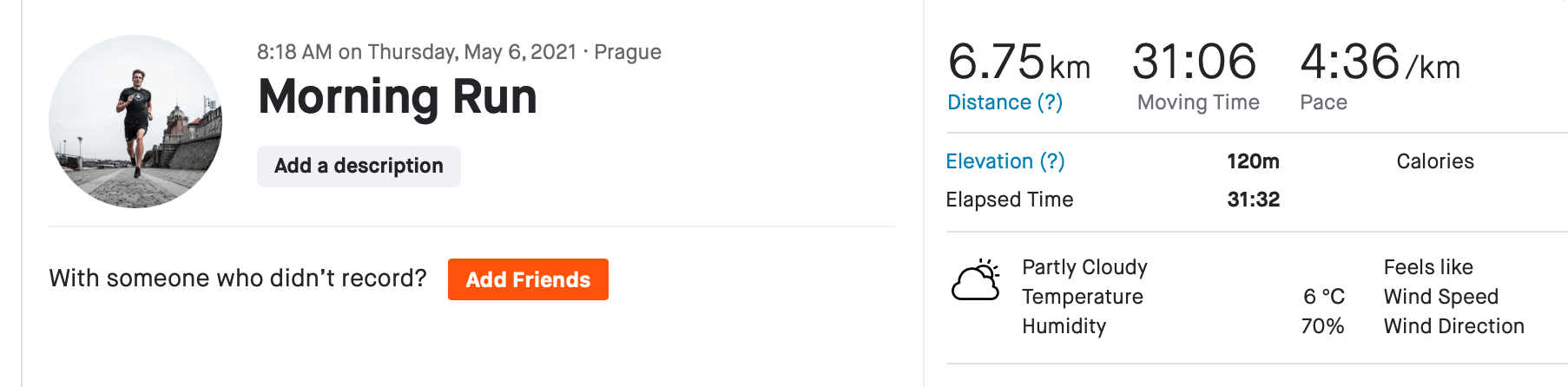The height and width of the screenshot is (387, 1568).
Task: Click the Wind Speed label
Action: pyautogui.click(x=1441, y=297)
